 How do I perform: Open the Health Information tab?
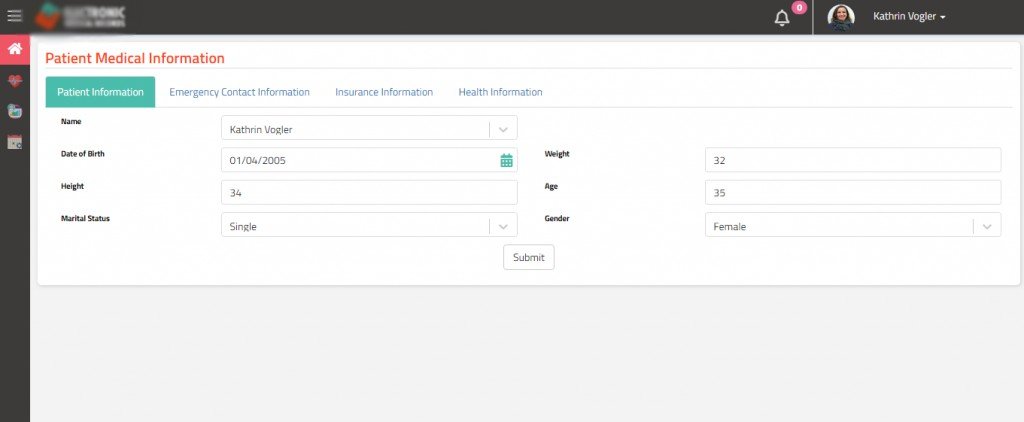click(500, 92)
